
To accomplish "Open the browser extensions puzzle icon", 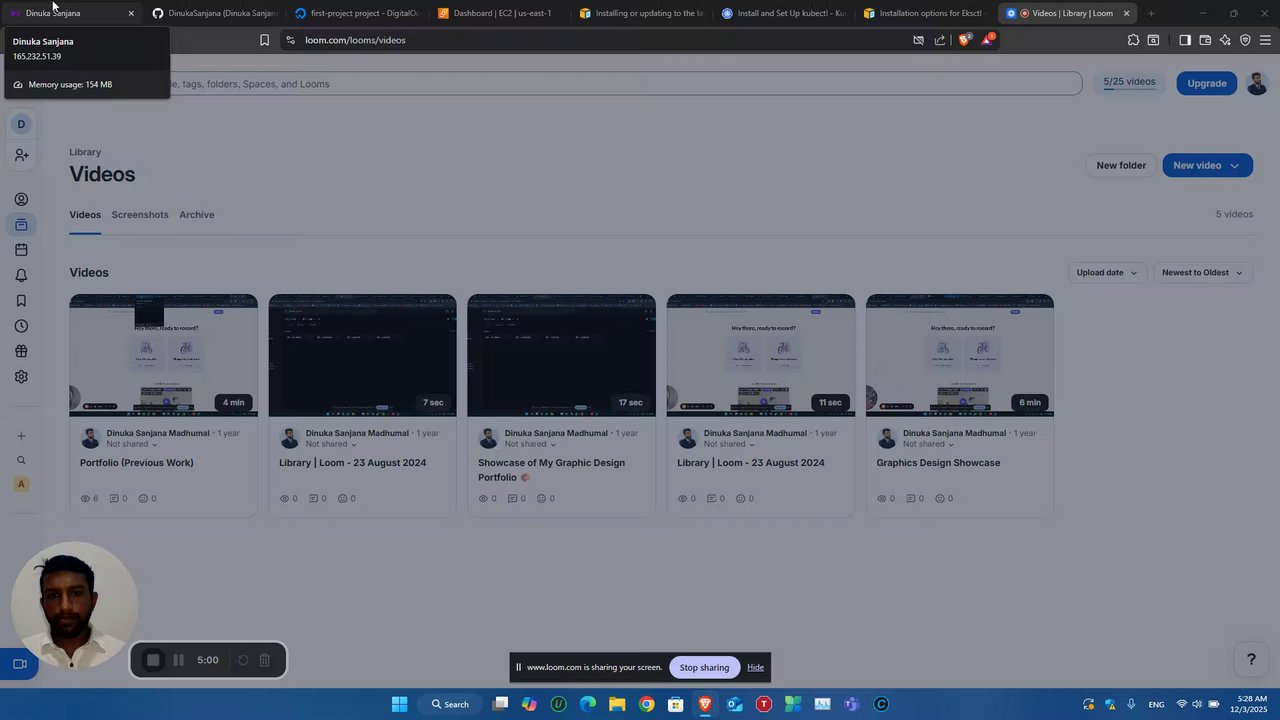I will [1133, 40].
